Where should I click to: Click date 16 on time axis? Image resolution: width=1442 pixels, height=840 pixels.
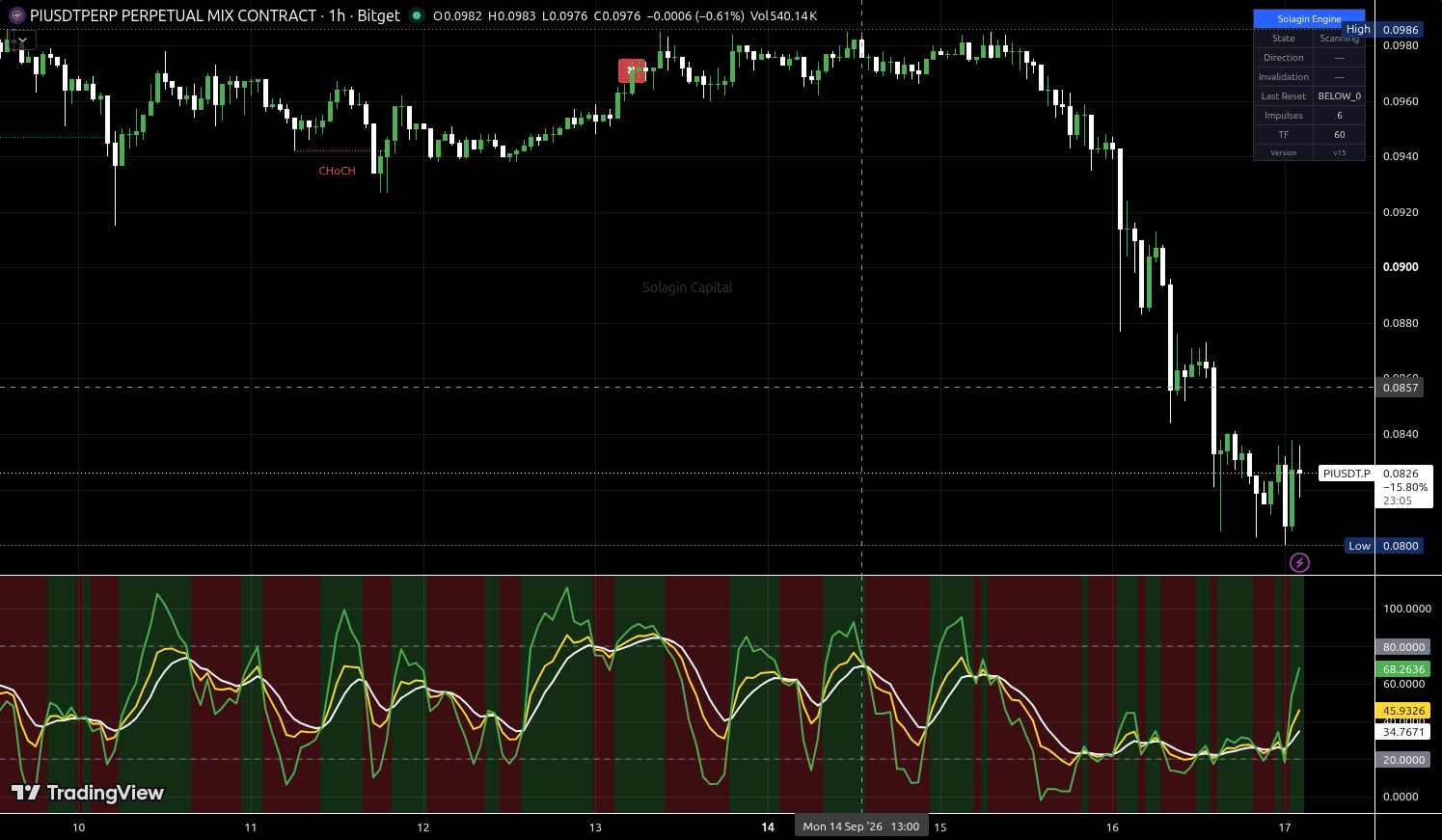tap(1112, 827)
